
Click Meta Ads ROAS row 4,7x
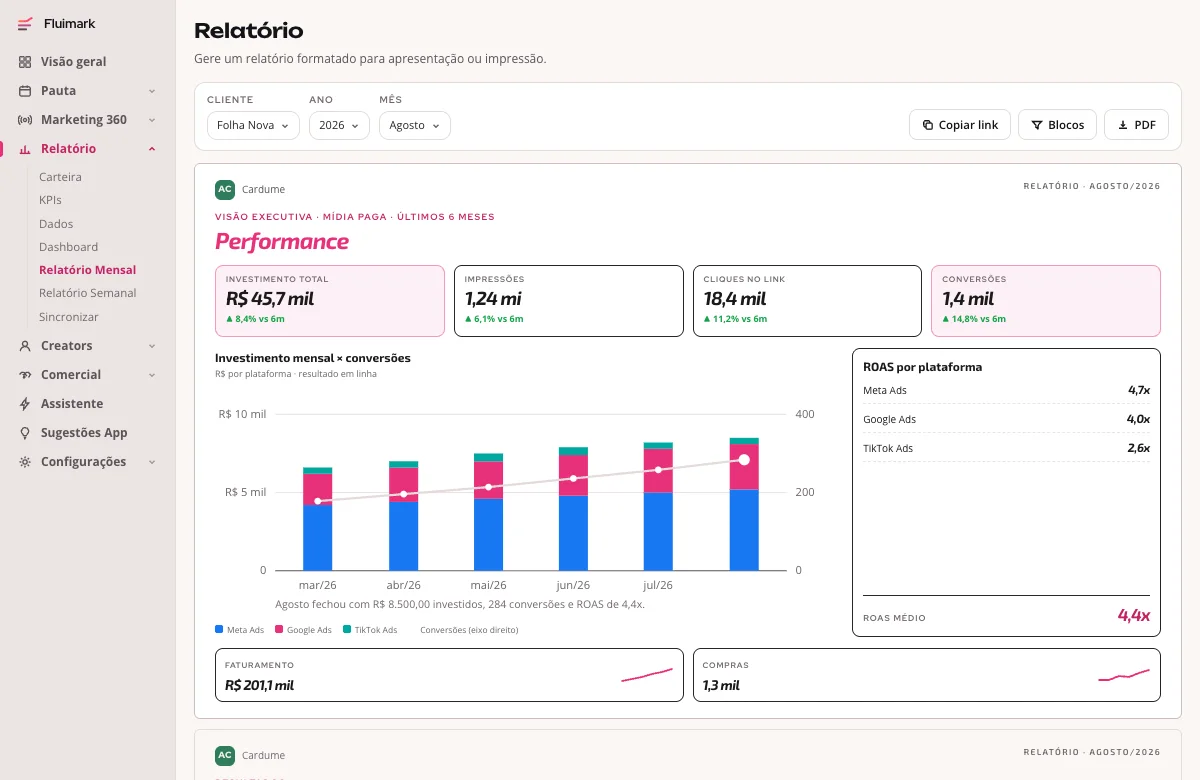[1006, 390]
